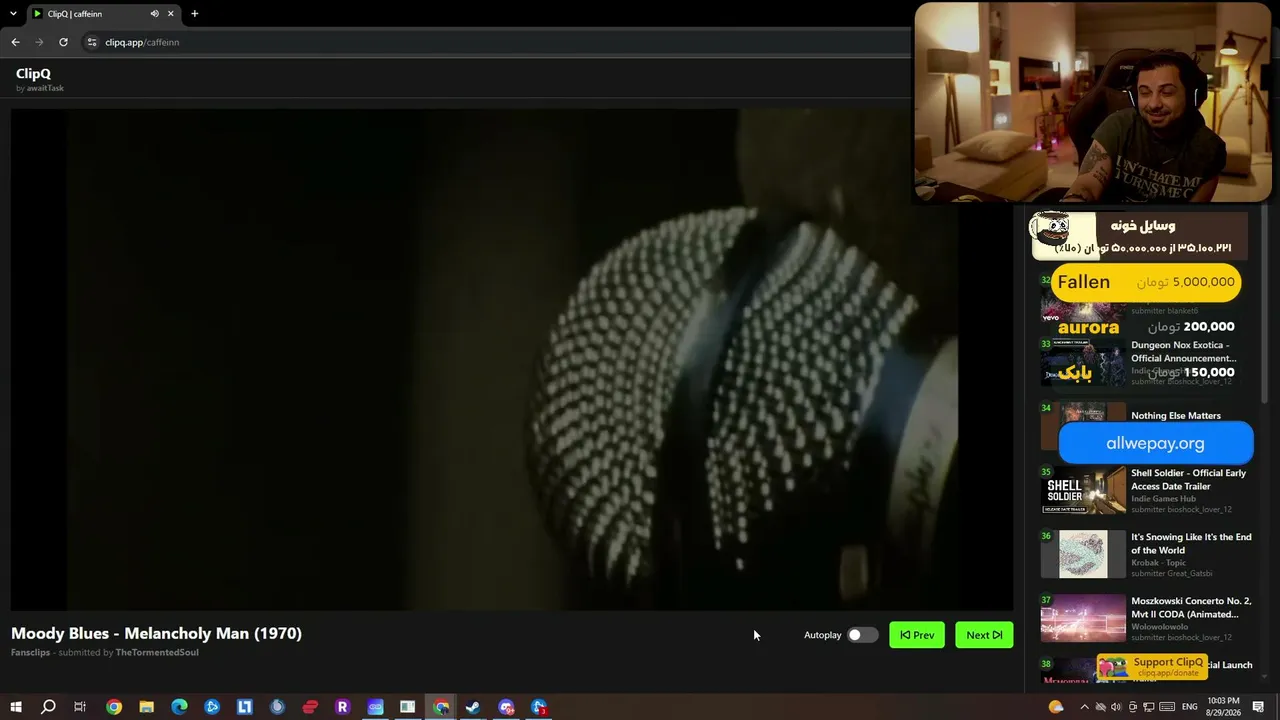This screenshot has width=1280, height=720.
Task: Open File Explorer from the taskbar
Action: (x=146, y=707)
